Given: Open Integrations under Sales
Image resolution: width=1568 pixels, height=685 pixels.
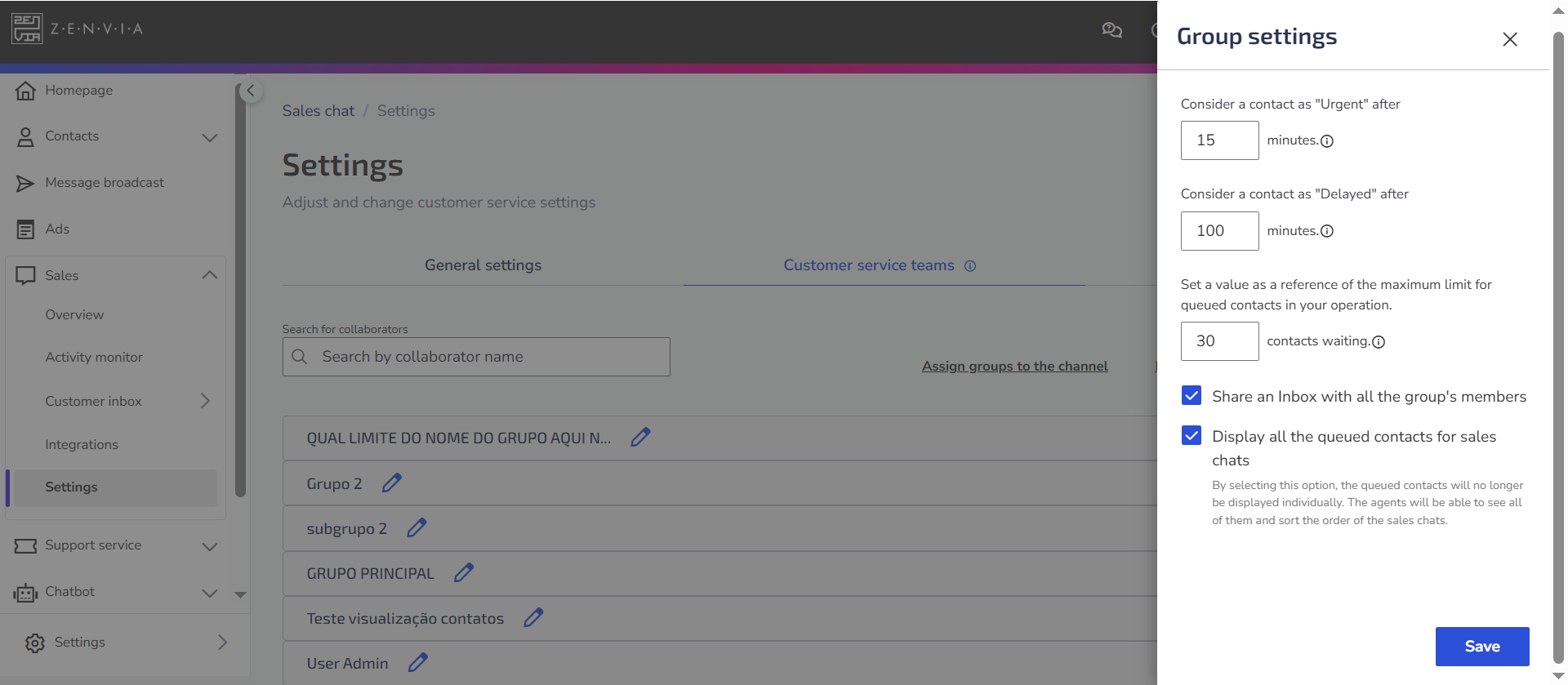Looking at the screenshot, I should pos(82,445).
